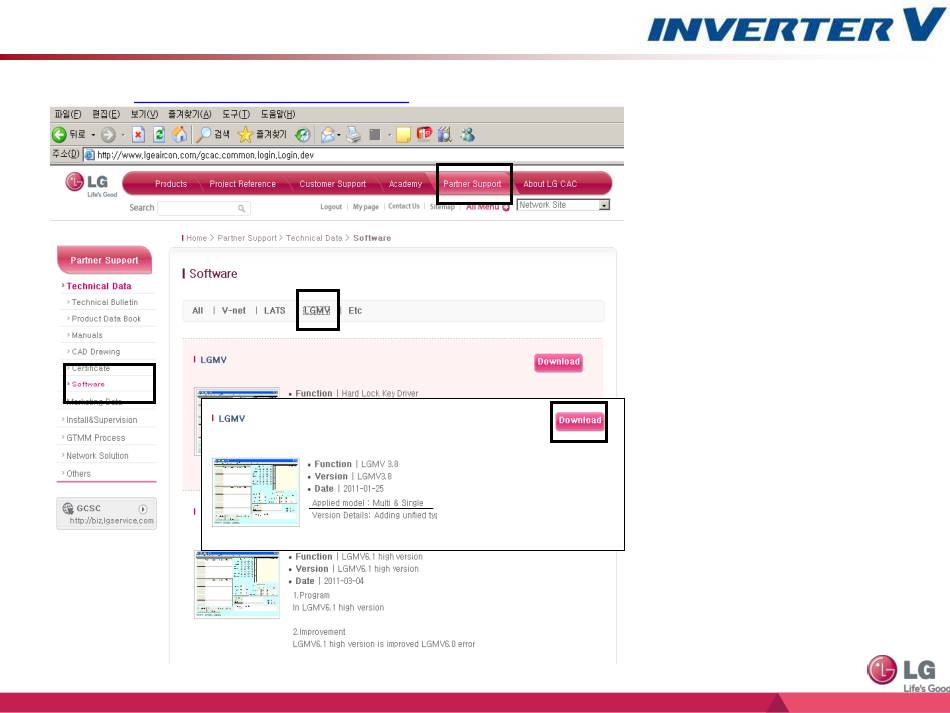Click the gray square Edit toolbar icon
The height and width of the screenshot is (713, 950).
click(375, 134)
